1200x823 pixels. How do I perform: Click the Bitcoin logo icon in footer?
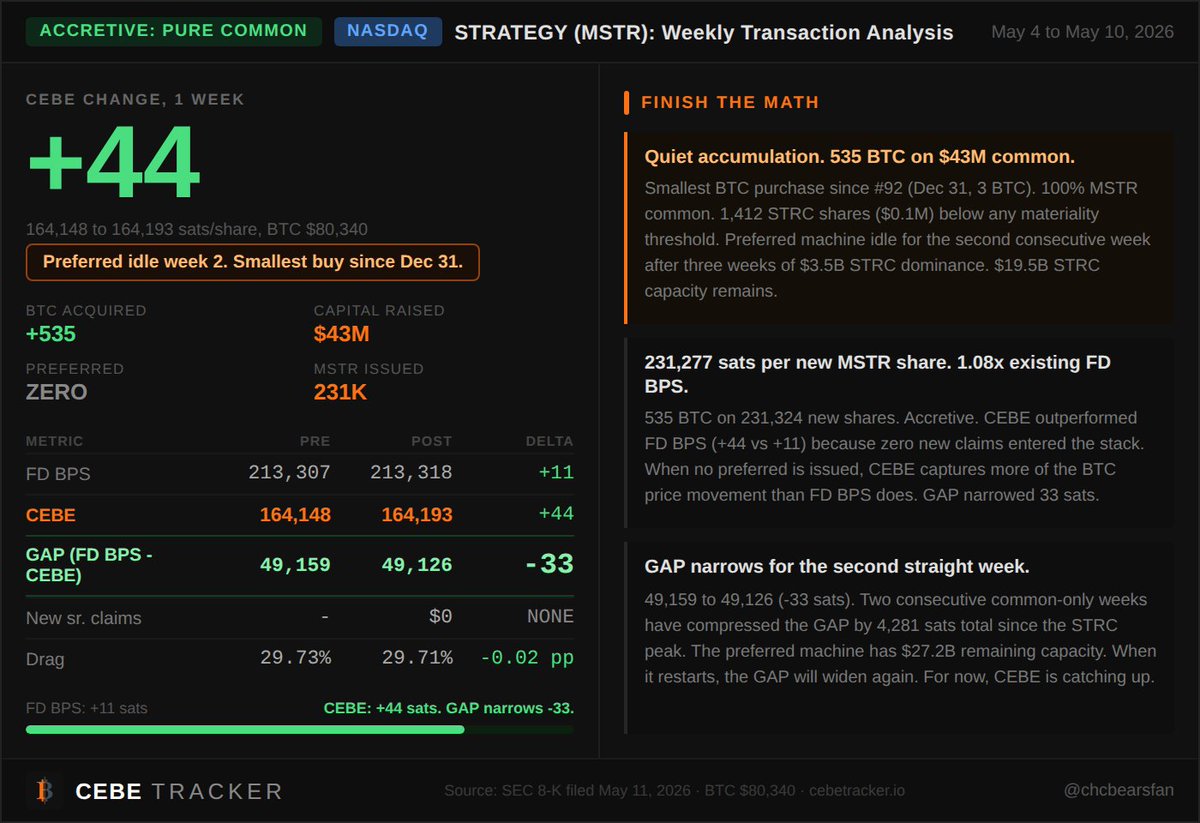tap(44, 791)
